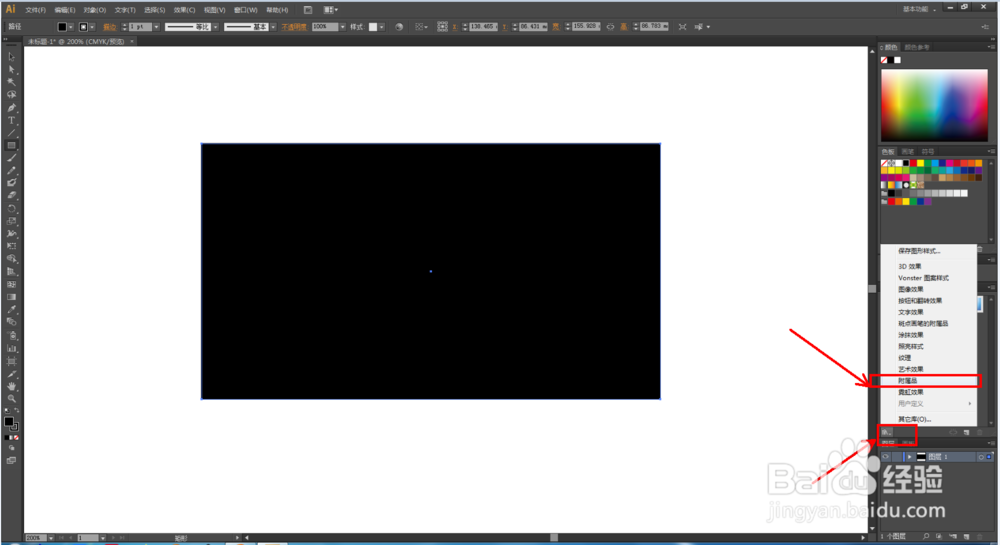Select the Direct Selection tool
The width and height of the screenshot is (1000, 545).
[11, 69]
